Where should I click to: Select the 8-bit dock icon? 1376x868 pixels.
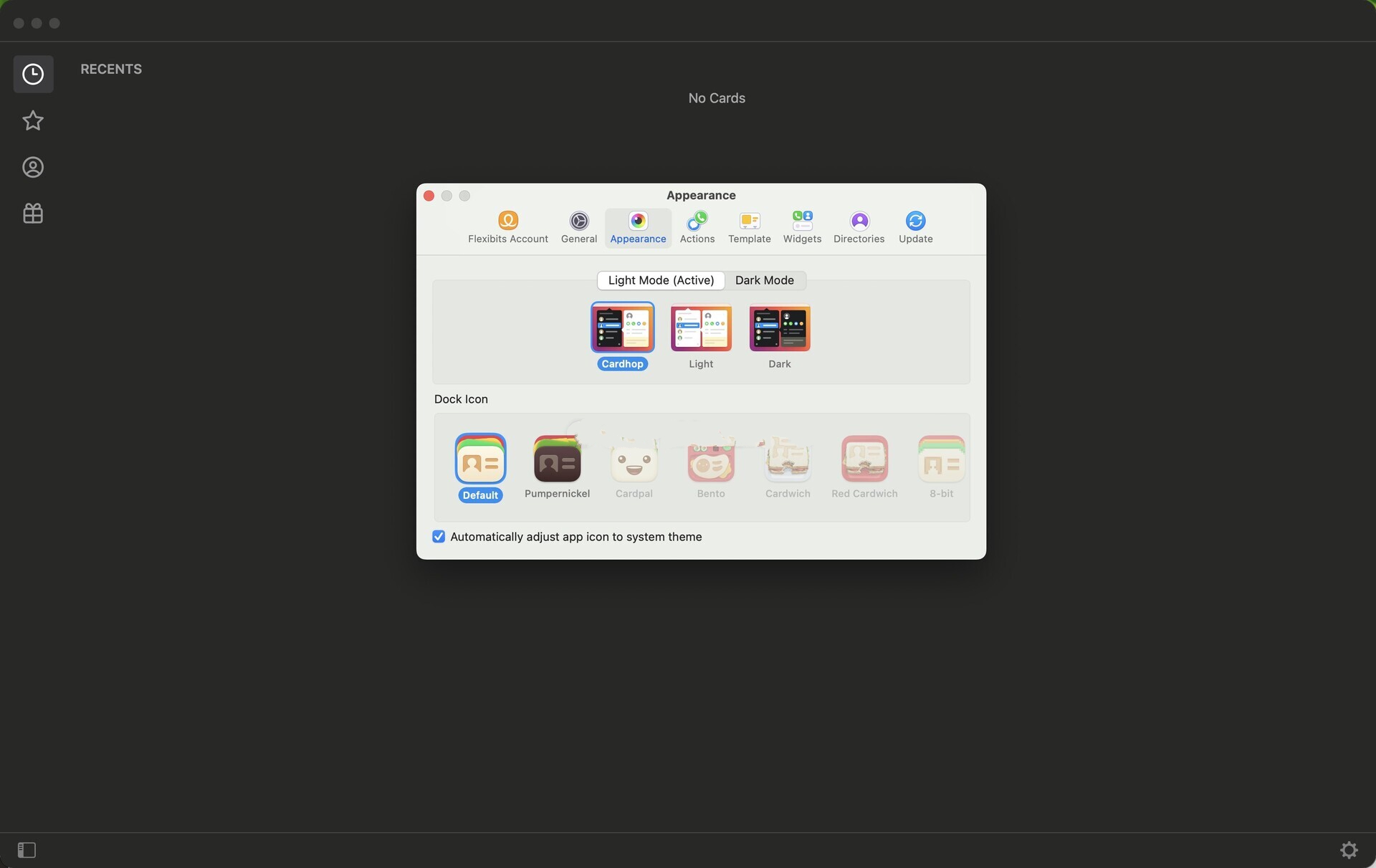point(941,459)
